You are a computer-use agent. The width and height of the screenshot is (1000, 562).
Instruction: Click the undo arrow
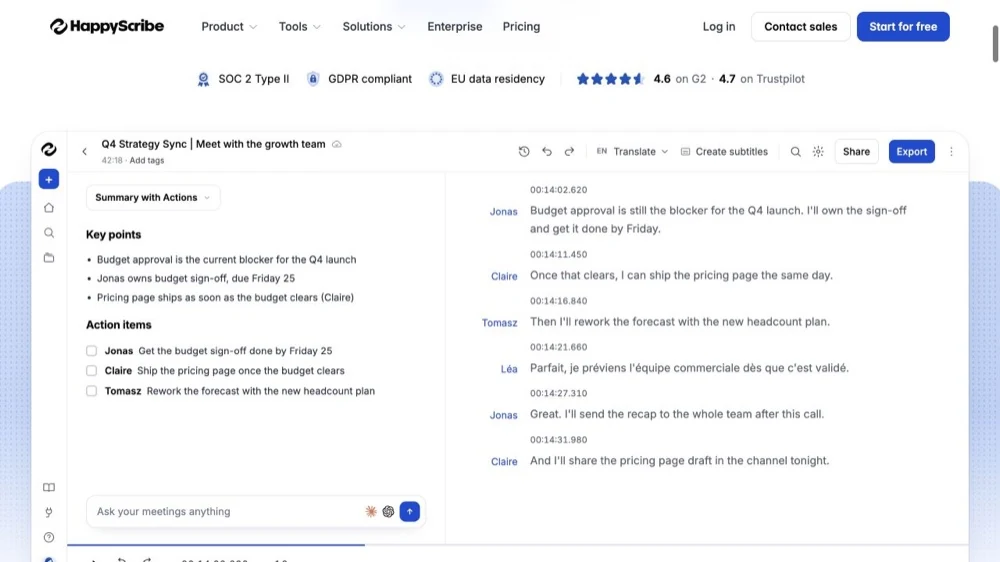[x=547, y=151]
